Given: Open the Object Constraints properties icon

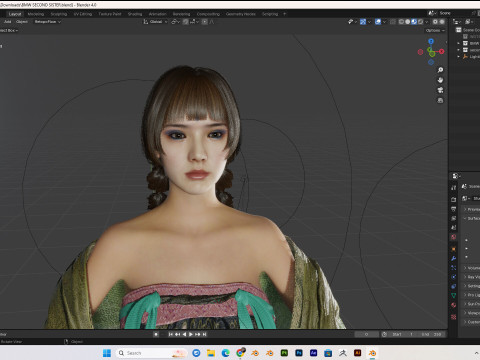Looking at the screenshot, I should pyautogui.click(x=454, y=286).
